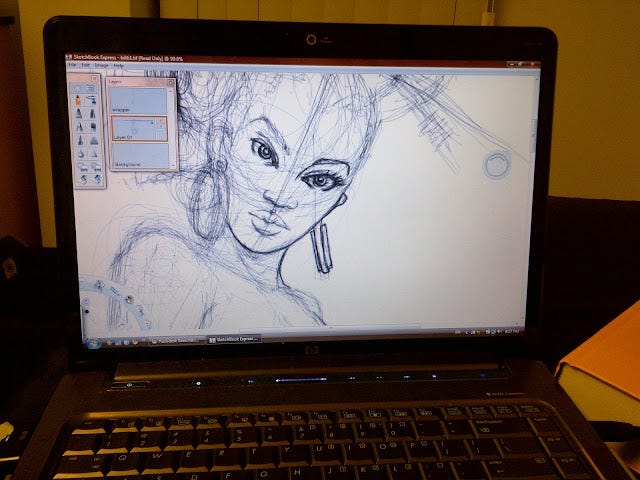The width and height of the screenshot is (640, 480).
Task: Click the left round-tip tool with base bar
Action: (82, 167)
